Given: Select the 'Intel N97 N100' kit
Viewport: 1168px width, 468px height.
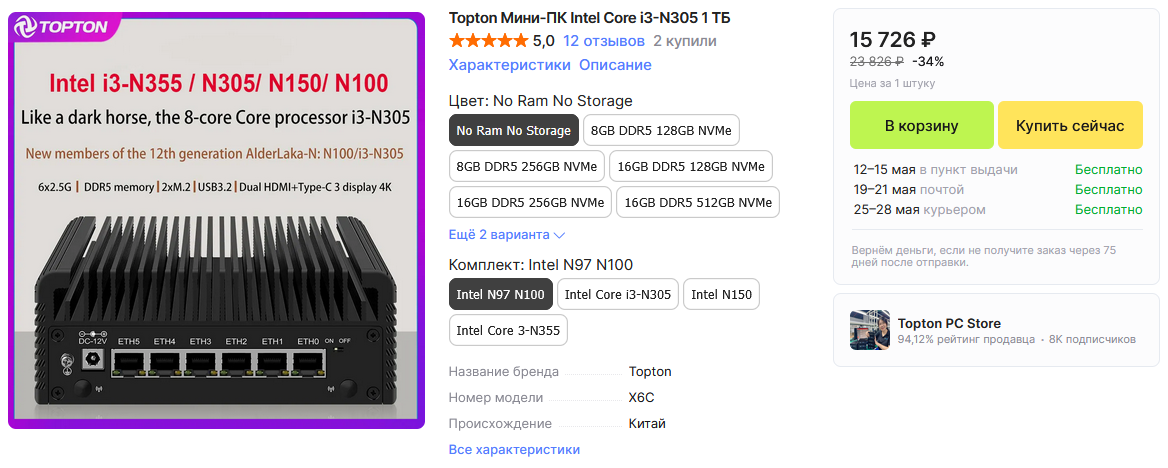Looking at the screenshot, I should [500, 294].
